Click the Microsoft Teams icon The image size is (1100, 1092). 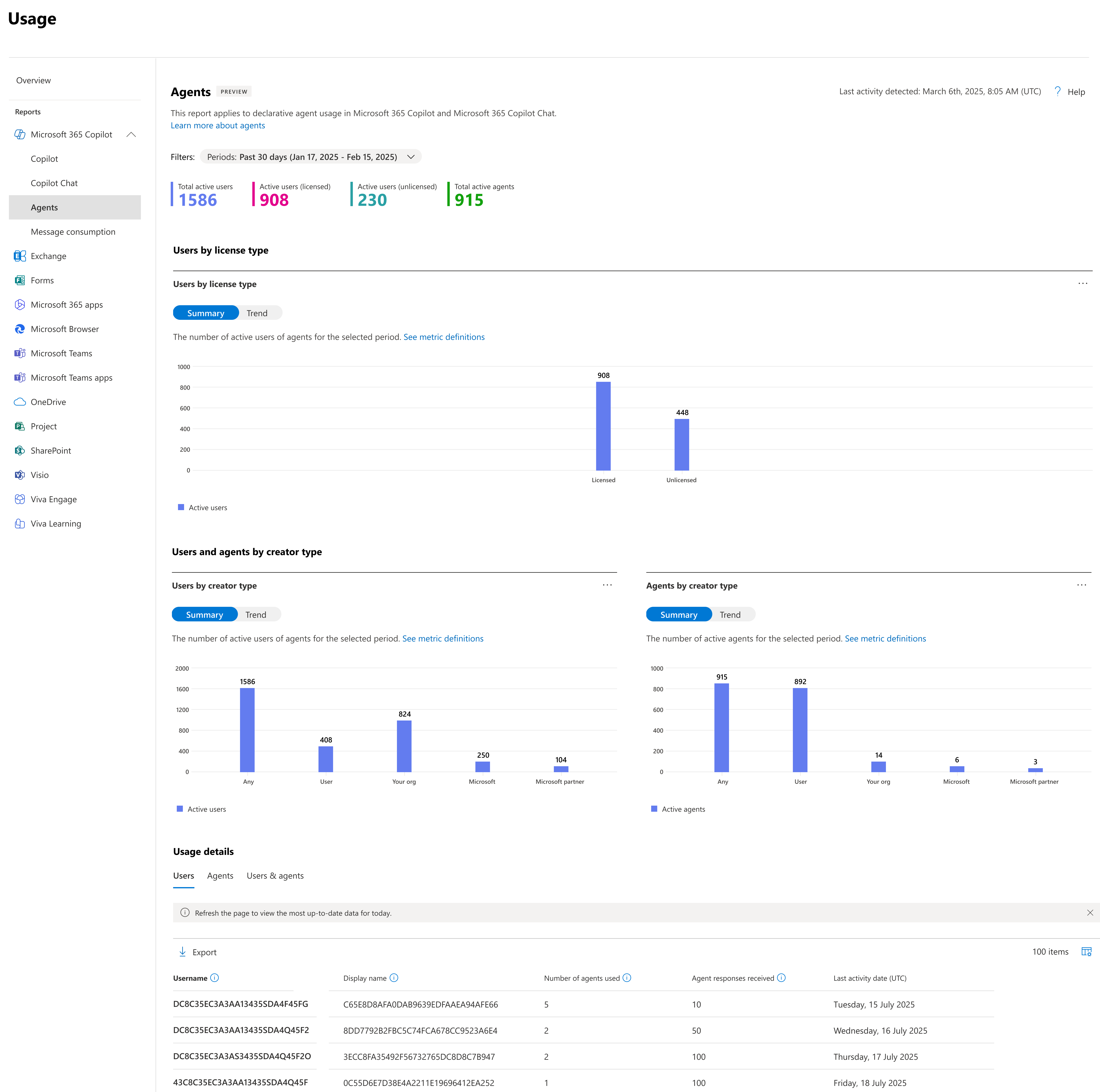click(20, 353)
